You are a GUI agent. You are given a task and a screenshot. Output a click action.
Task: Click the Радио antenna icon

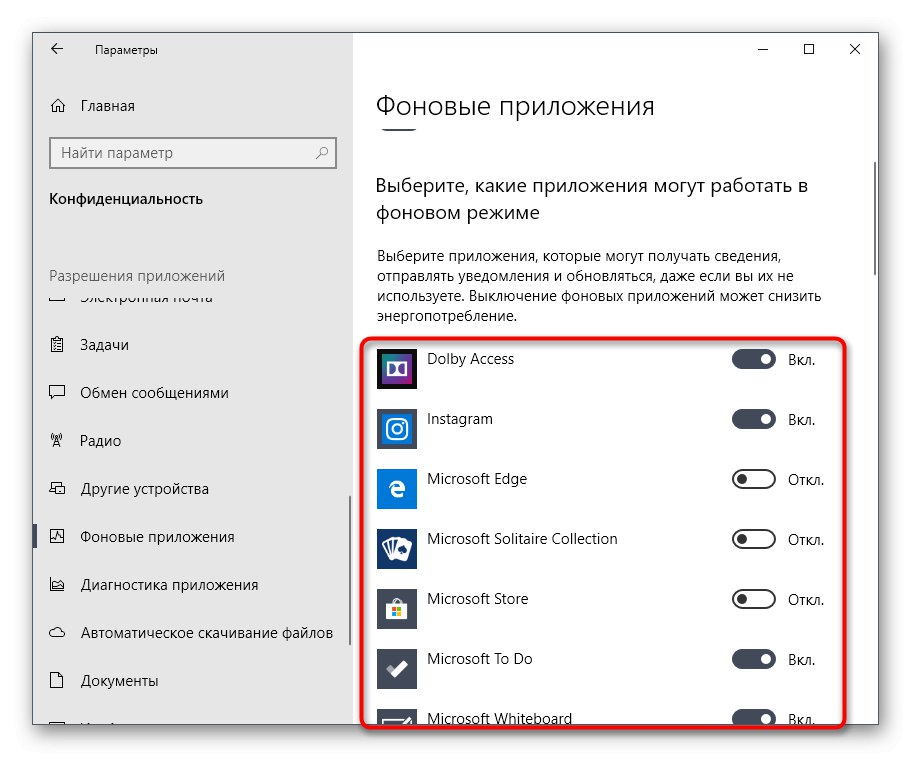(56, 440)
